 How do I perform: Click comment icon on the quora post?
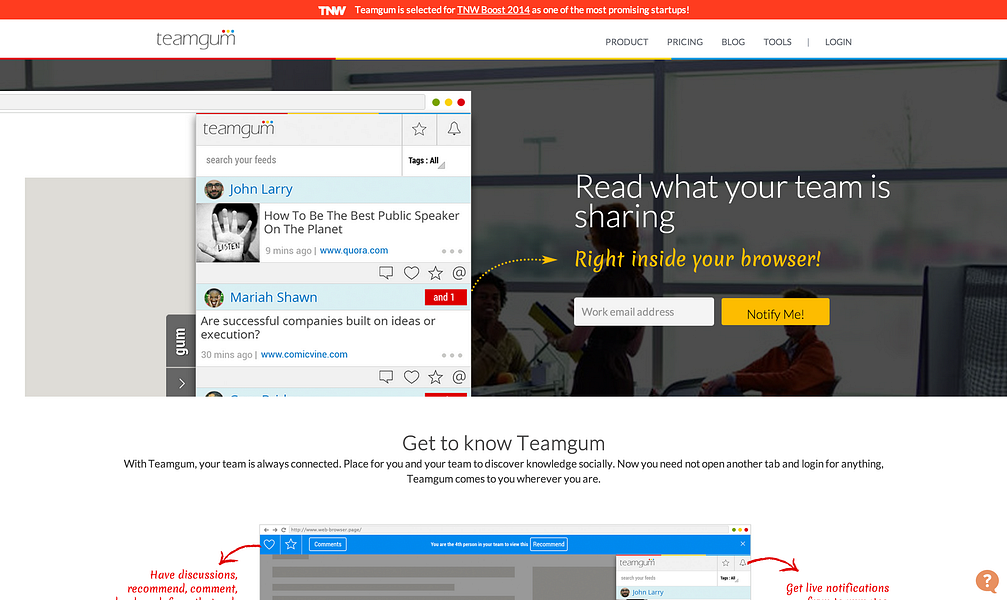(x=386, y=272)
